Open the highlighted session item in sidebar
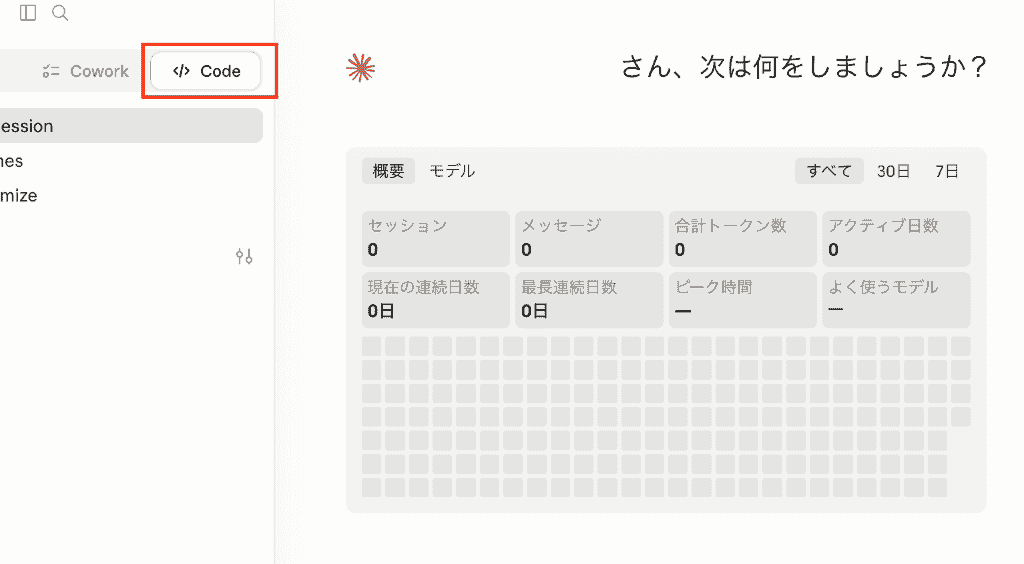Viewport: 1024px width, 564px height. [131, 126]
